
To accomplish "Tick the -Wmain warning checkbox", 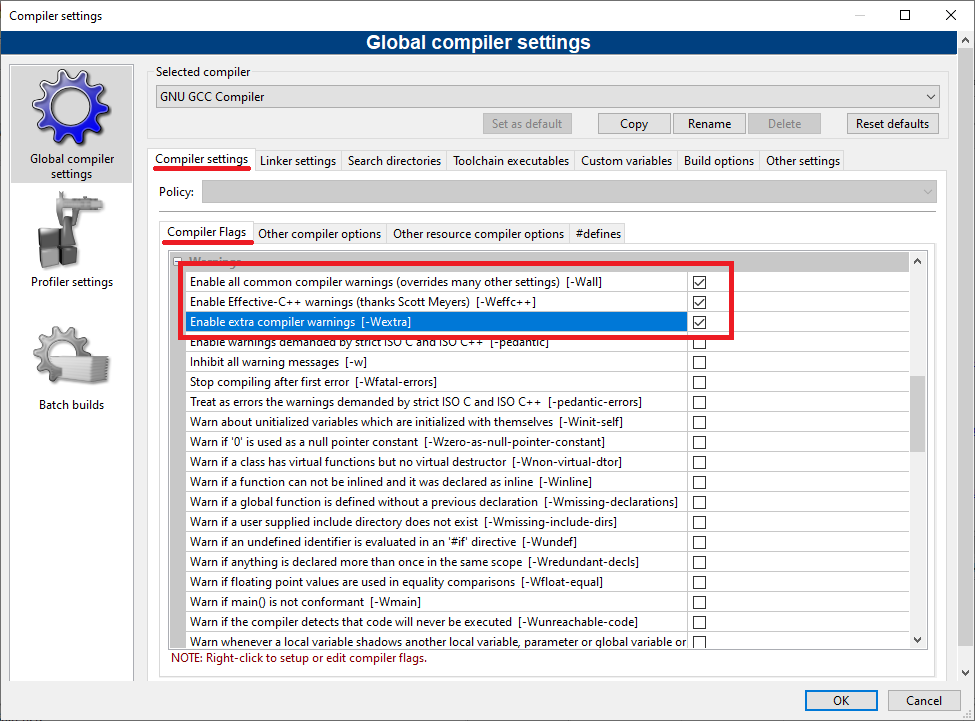I will click(699, 602).
